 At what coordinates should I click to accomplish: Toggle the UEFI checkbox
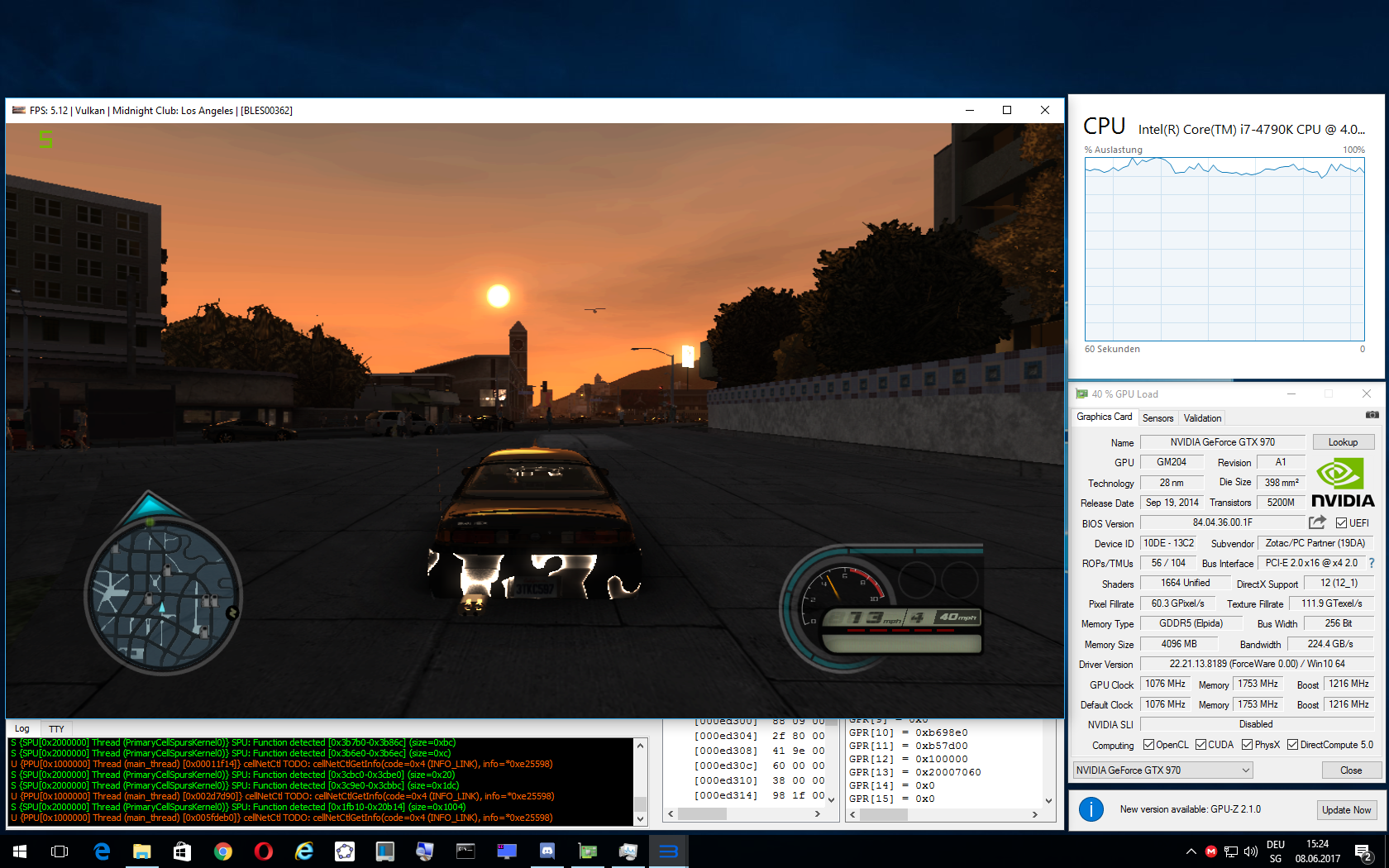pyautogui.click(x=1341, y=523)
